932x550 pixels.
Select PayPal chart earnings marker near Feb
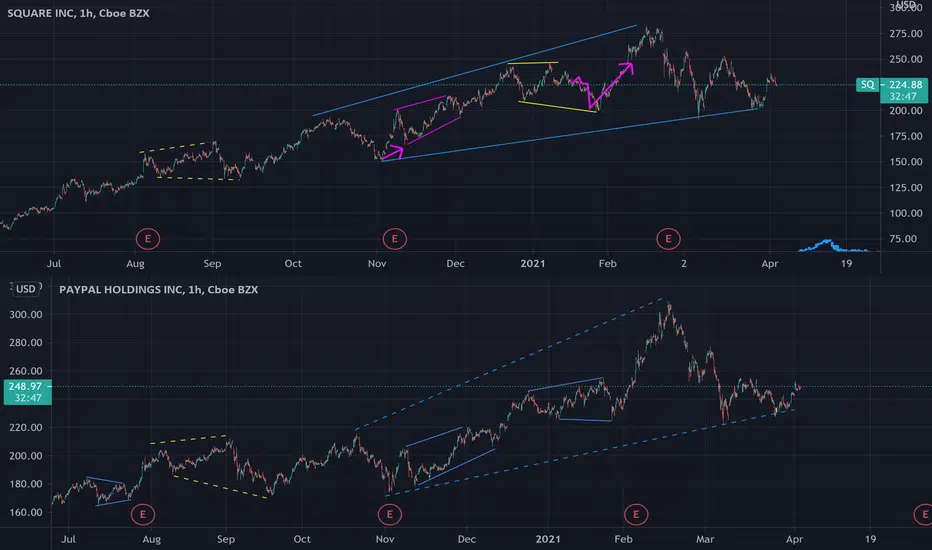click(636, 514)
